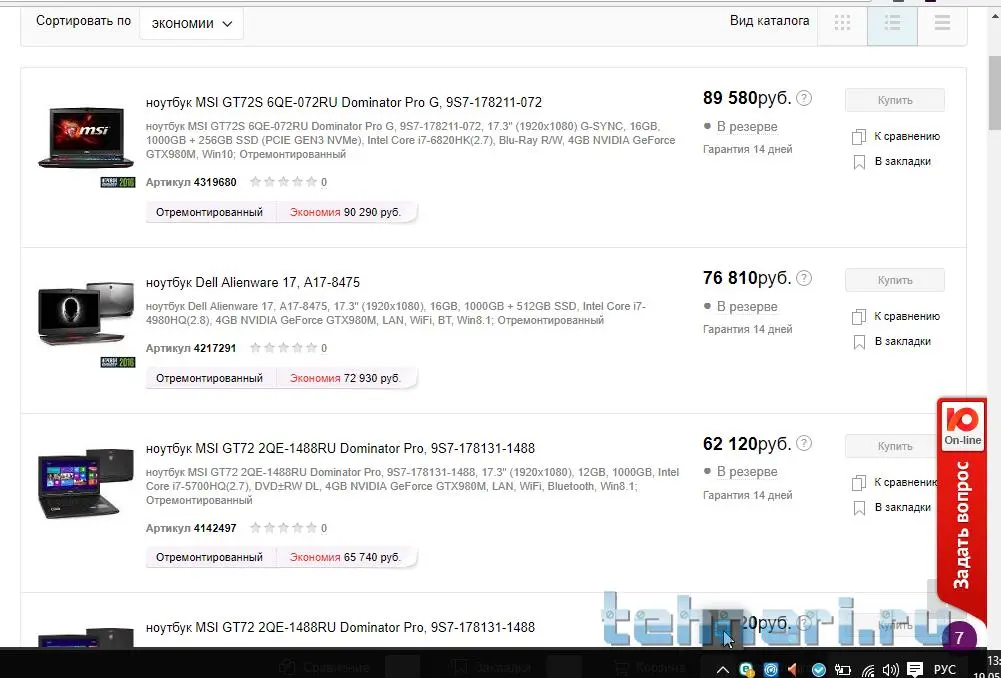Open the sort-by dropdown showing экономии

pyautogui.click(x=191, y=24)
